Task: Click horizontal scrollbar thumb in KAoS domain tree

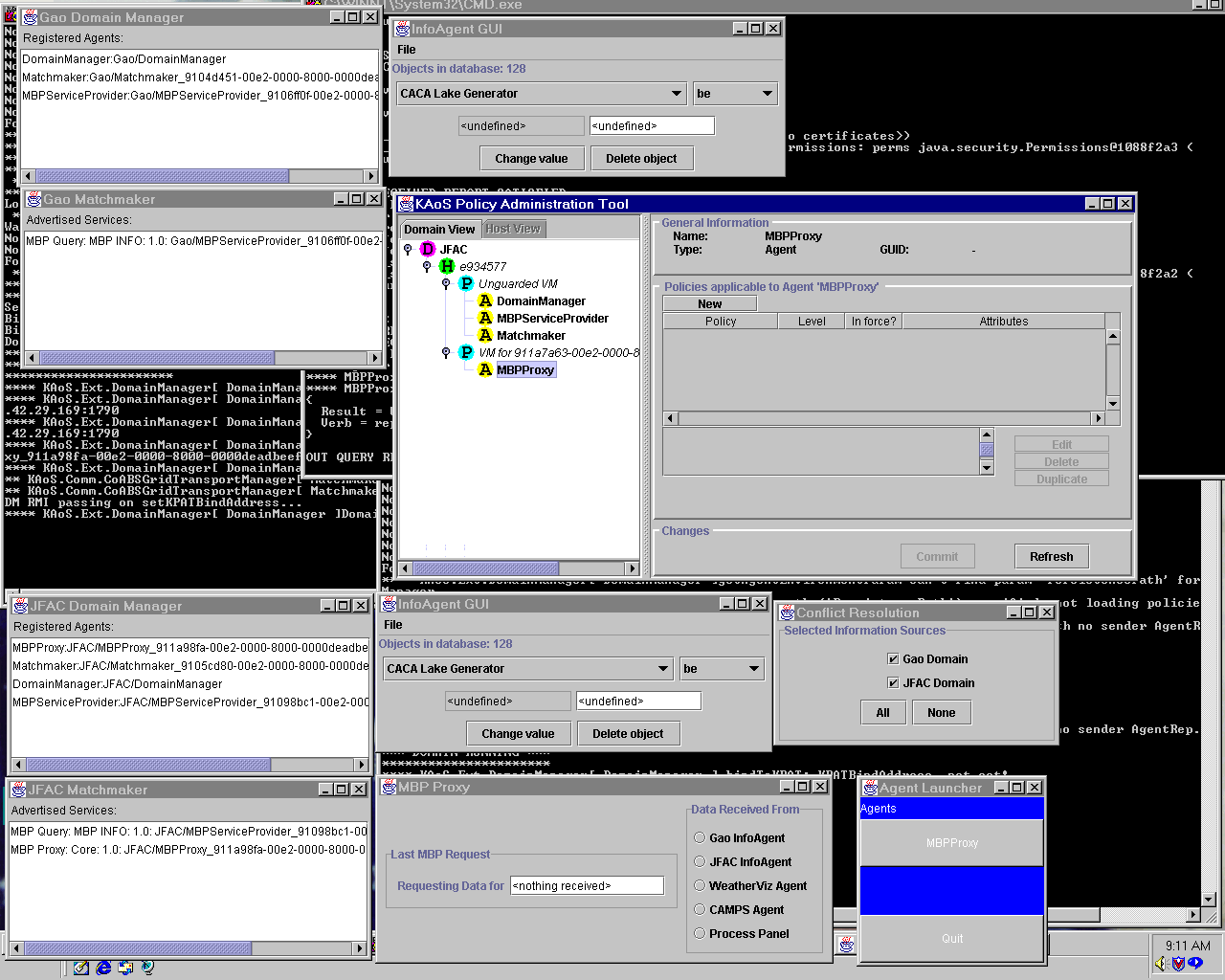Action: (x=485, y=568)
